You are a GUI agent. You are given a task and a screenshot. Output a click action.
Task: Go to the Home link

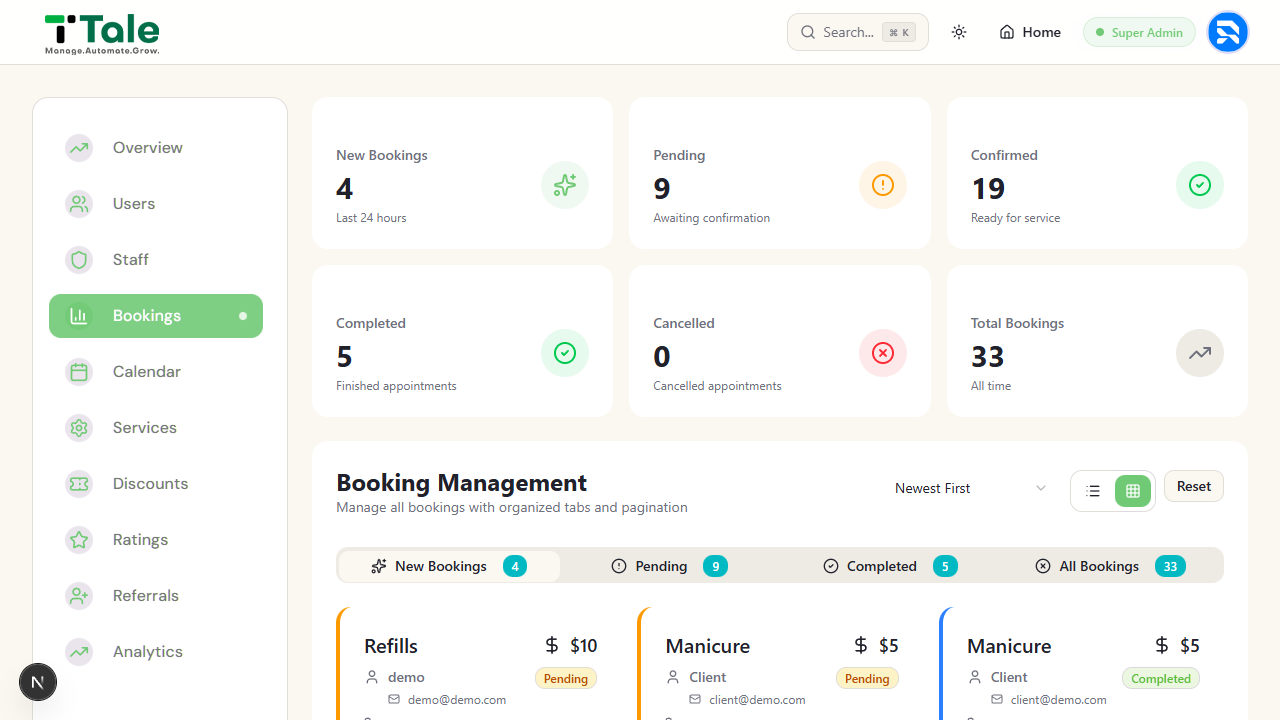click(x=1030, y=32)
